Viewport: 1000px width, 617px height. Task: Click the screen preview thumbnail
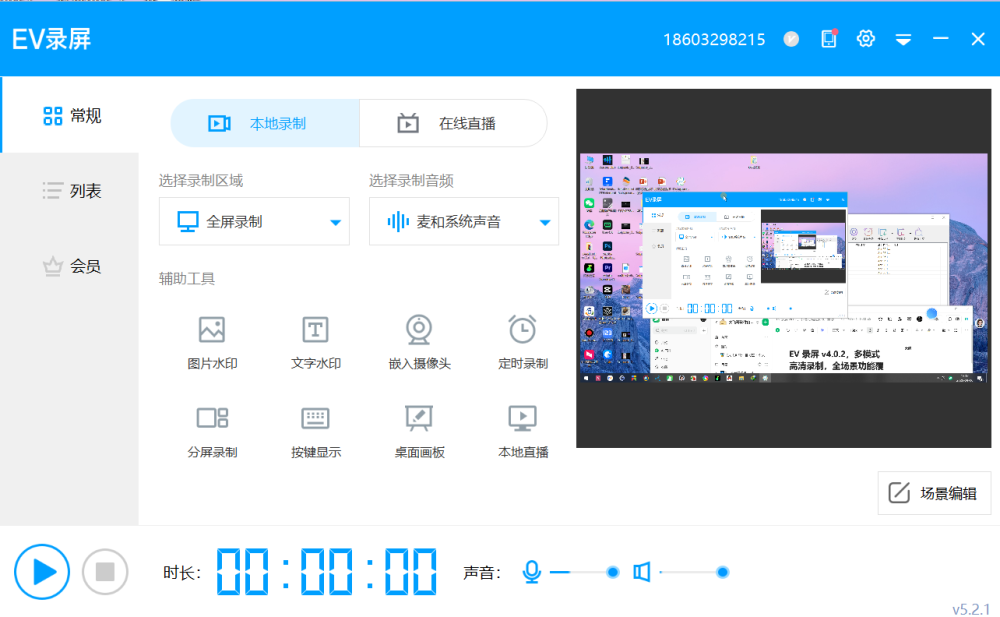(x=783, y=268)
